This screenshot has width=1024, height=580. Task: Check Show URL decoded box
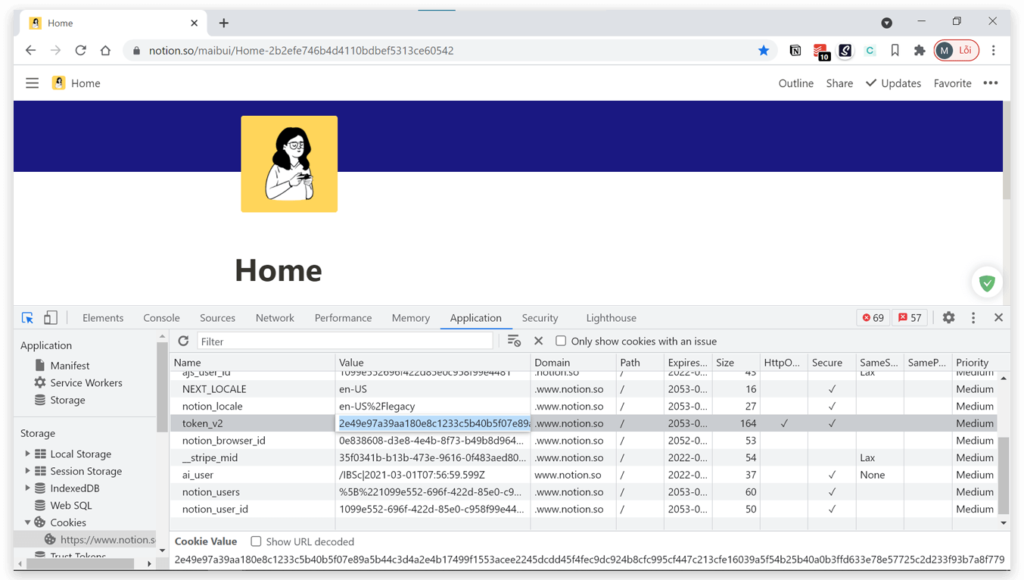pos(256,541)
